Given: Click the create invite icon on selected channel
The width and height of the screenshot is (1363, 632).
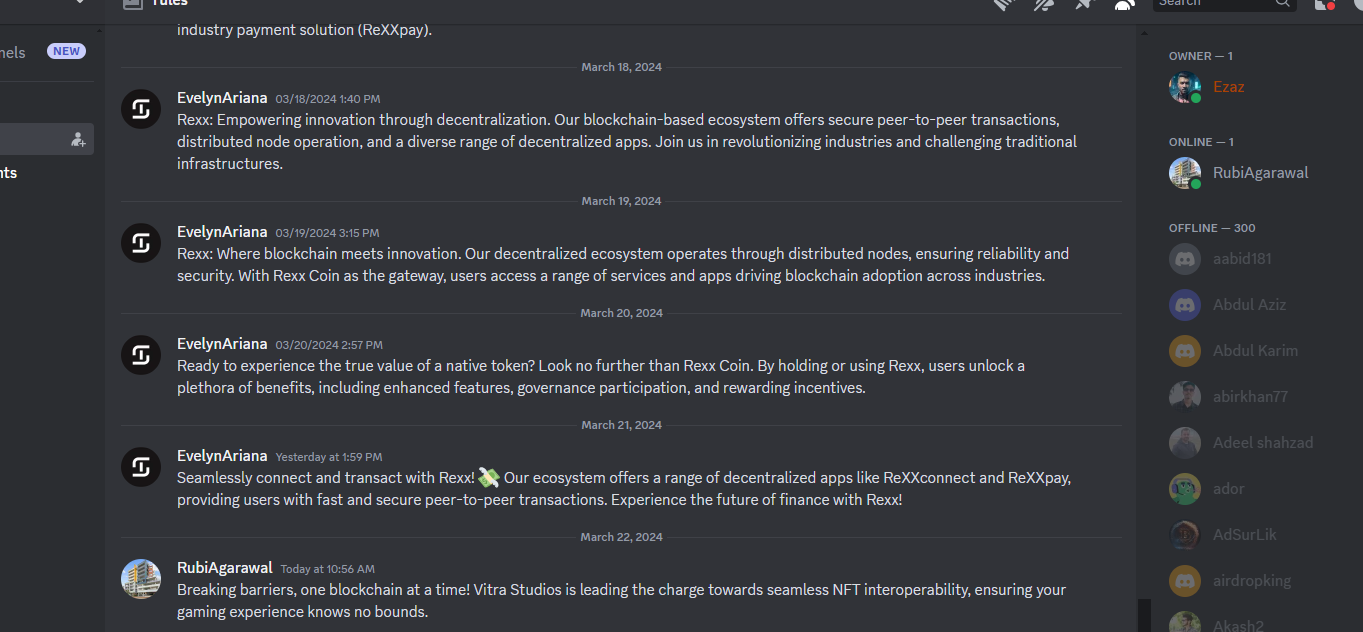Looking at the screenshot, I should 78,139.
